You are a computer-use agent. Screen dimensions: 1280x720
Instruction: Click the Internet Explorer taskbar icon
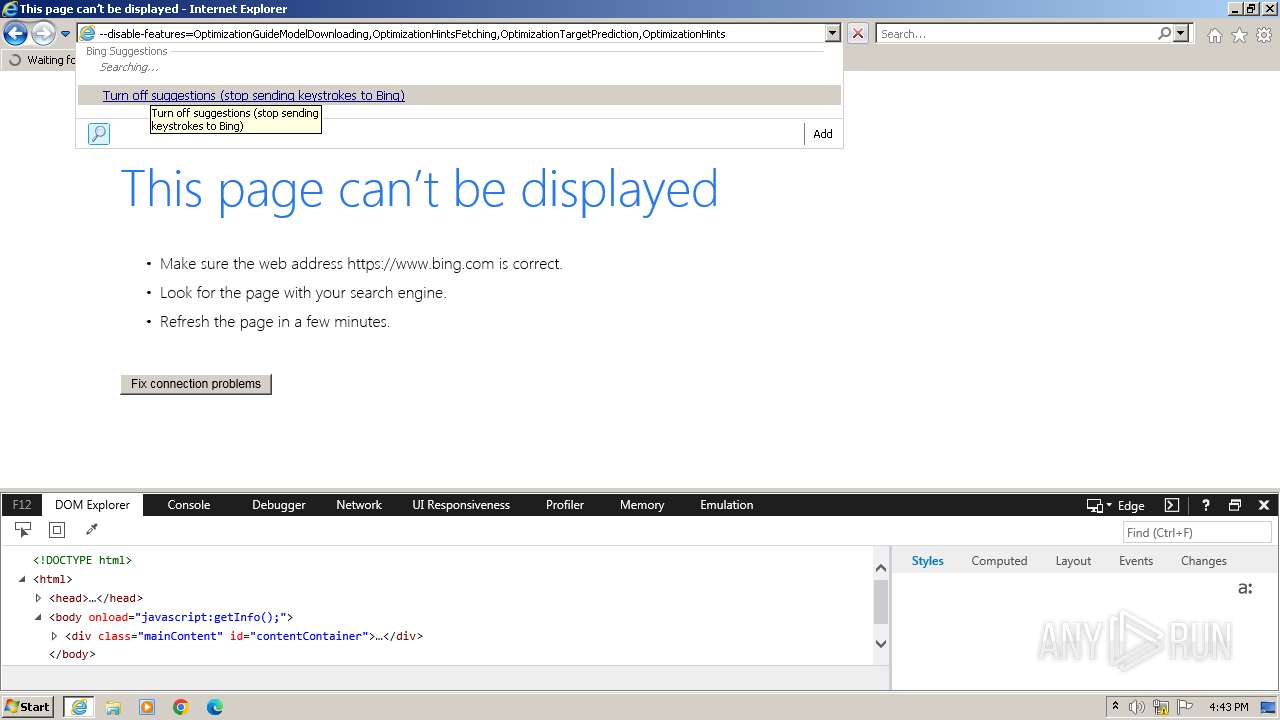click(x=78, y=707)
